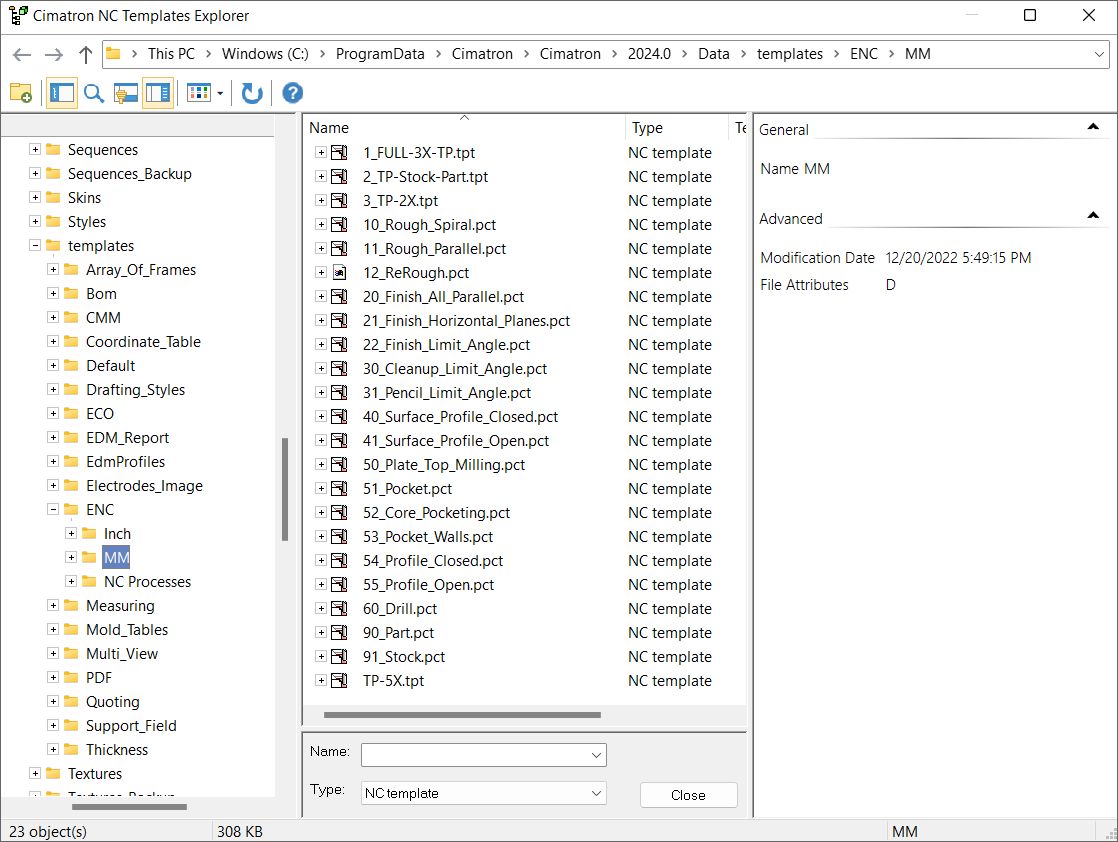Viewport: 1118px width, 842px height.
Task: Collapse the ENC folder in tree
Action: click(53, 509)
